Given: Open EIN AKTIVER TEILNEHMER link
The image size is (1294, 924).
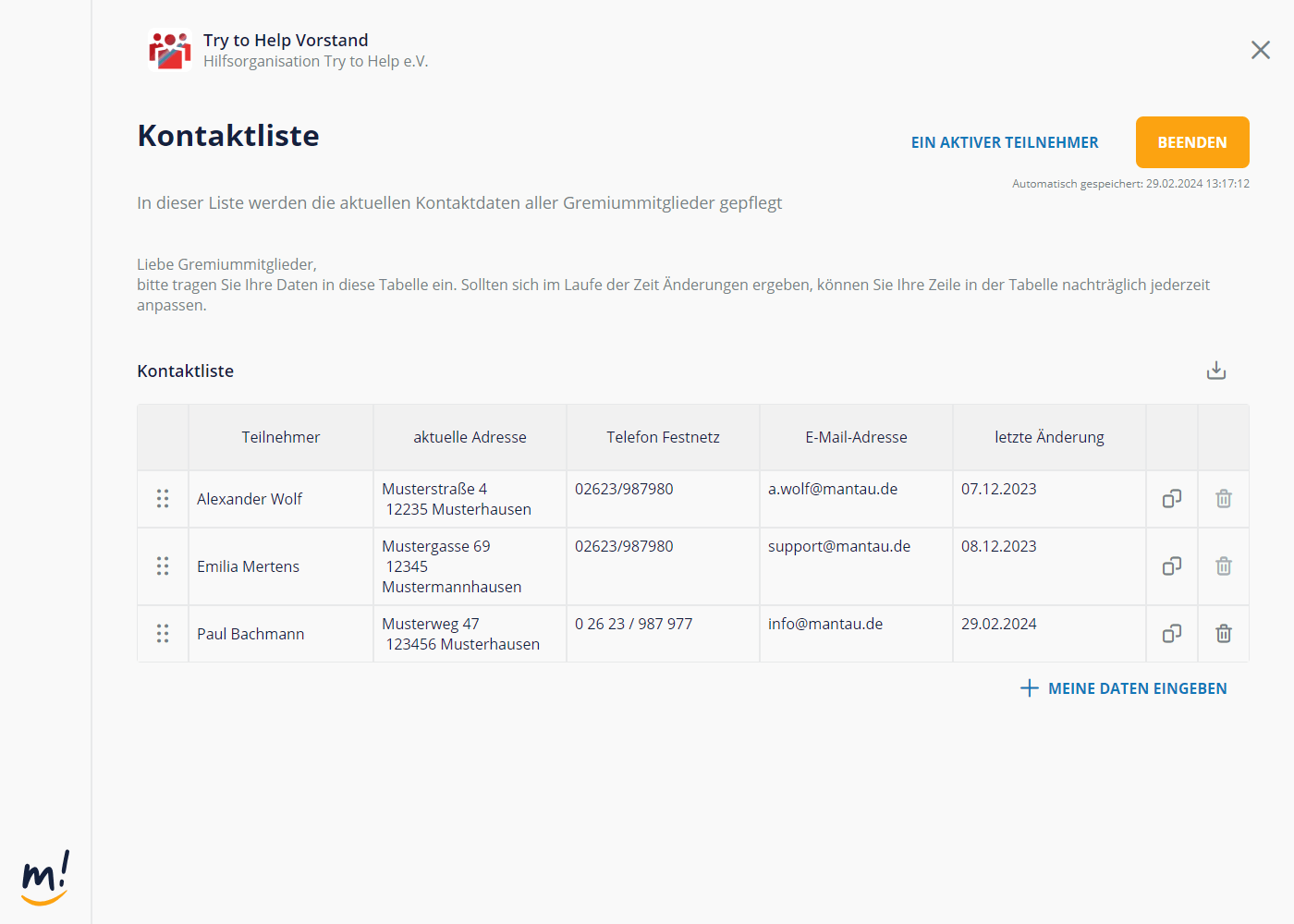Looking at the screenshot, I should (1005, 142).
